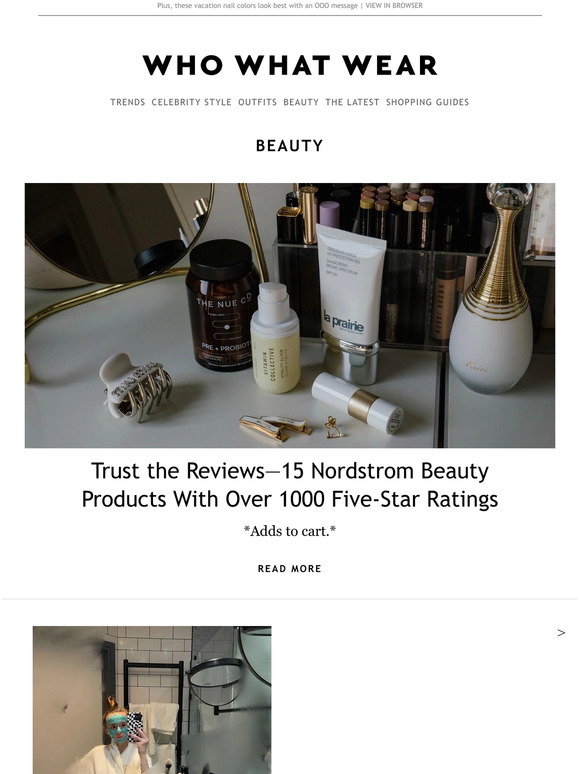Select Outfits in the navigation bar
Viewport: 580px width, 774px height.
(258, 102)
